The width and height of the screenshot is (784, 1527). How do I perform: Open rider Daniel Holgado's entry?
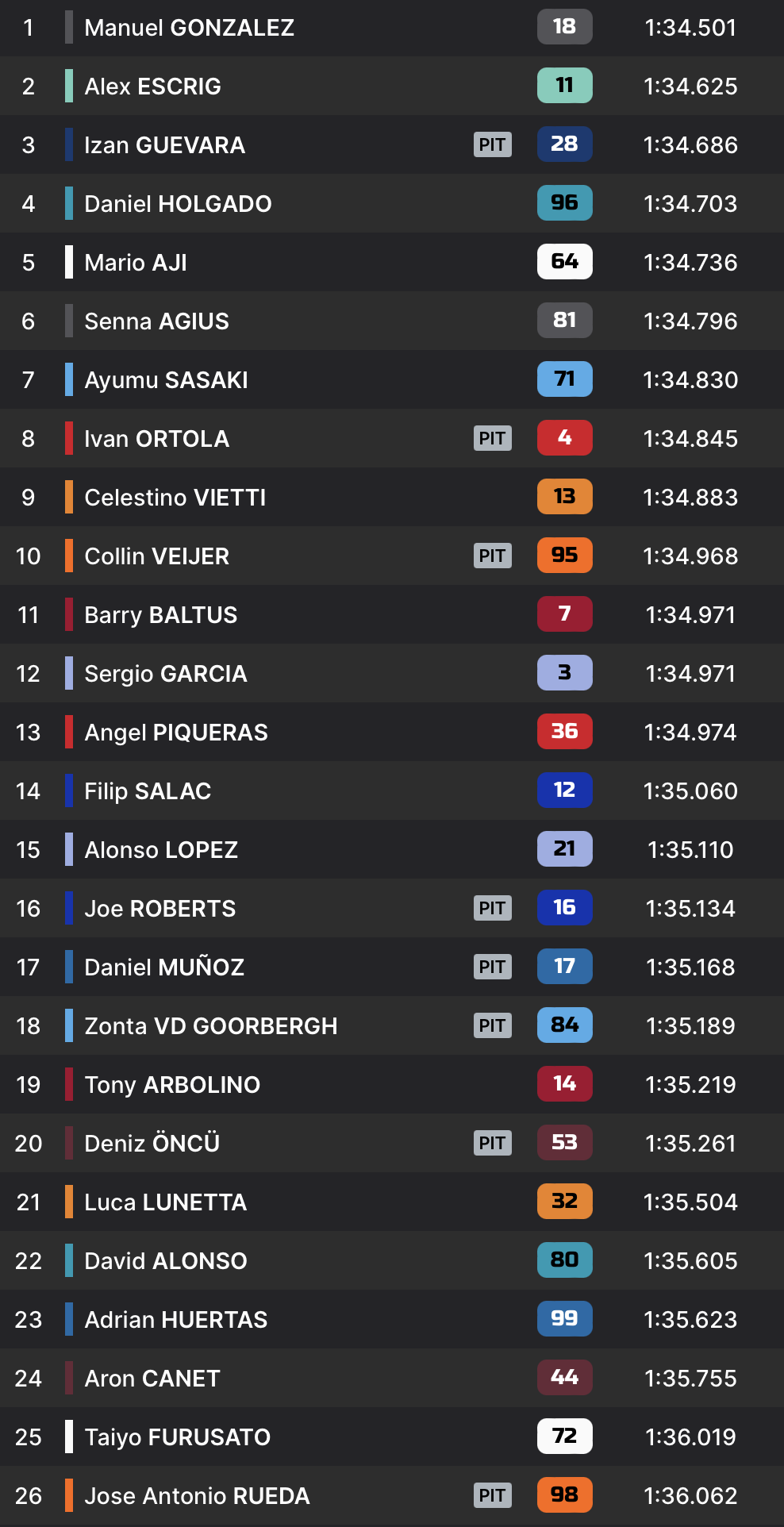click(178, 204)
